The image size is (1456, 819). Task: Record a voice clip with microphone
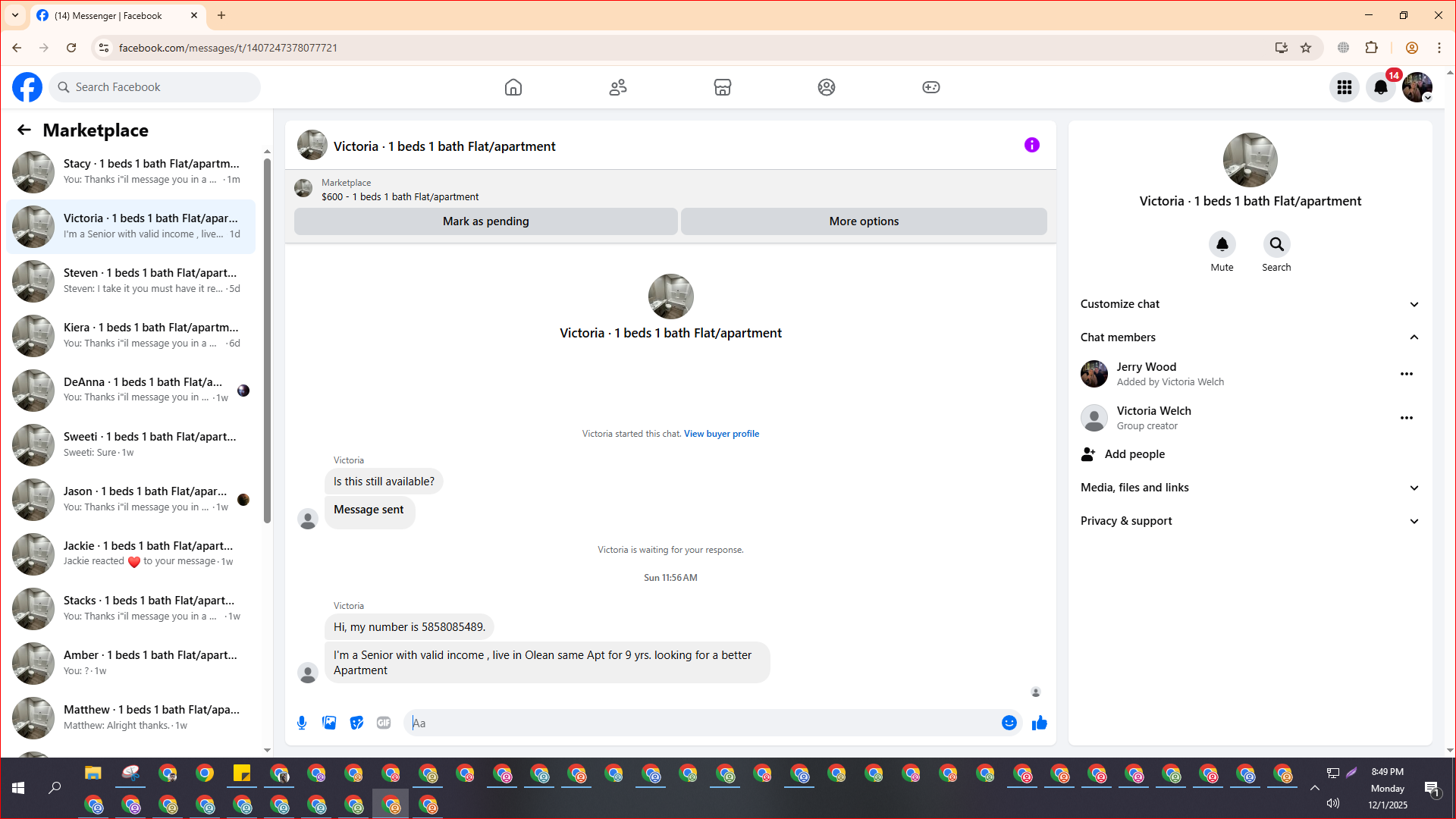click(302, 723)
